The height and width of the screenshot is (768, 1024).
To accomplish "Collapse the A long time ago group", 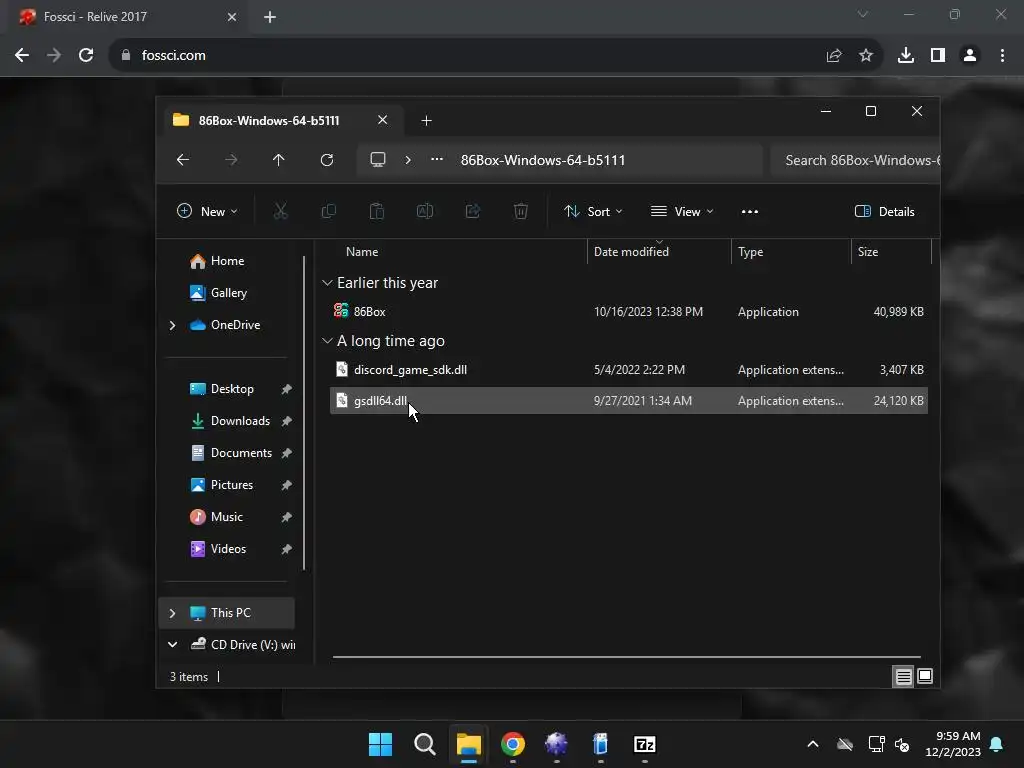I will click(x=327, y=341).
